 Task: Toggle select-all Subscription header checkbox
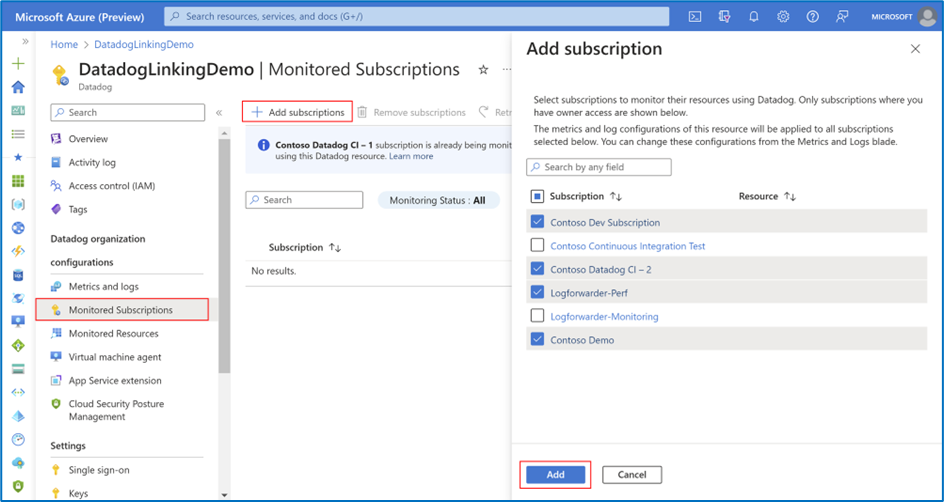[x=538, y=196]
